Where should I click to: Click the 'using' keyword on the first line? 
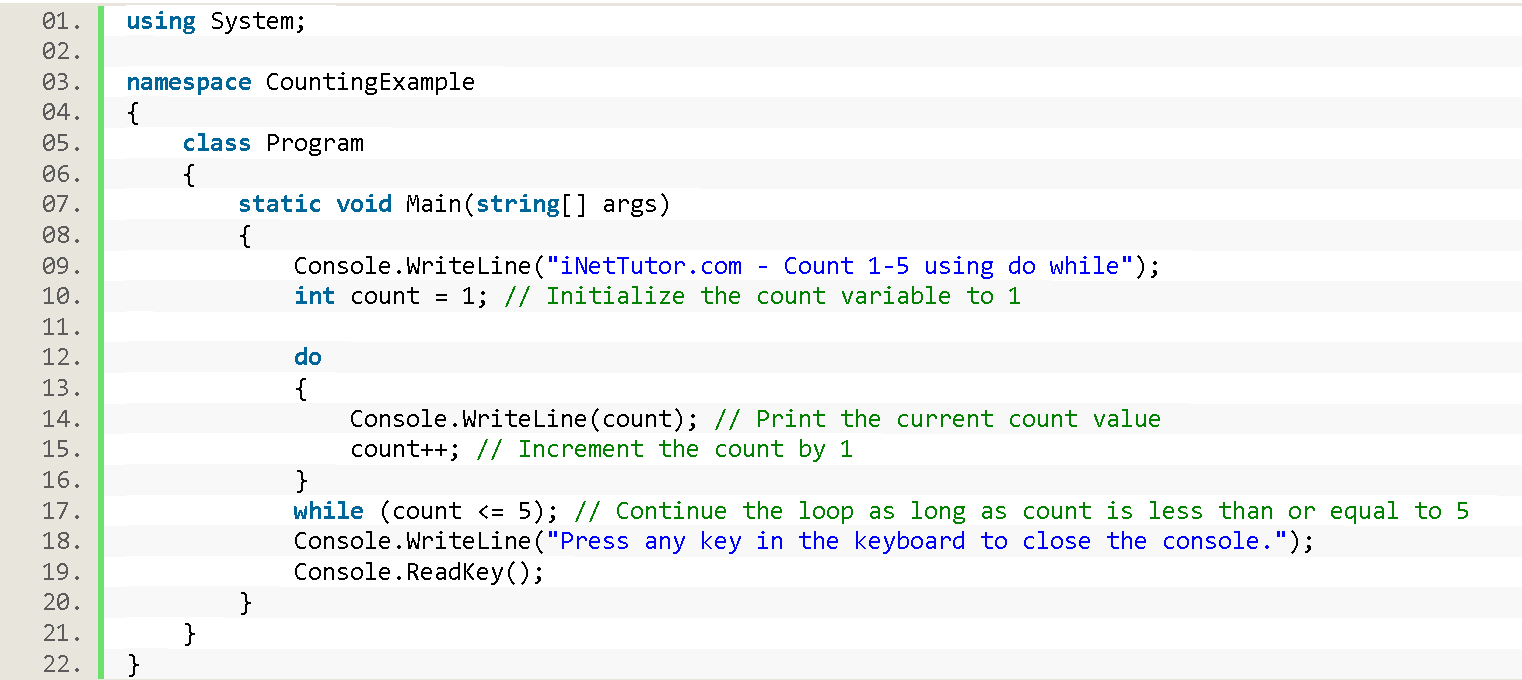pos(160,21)
